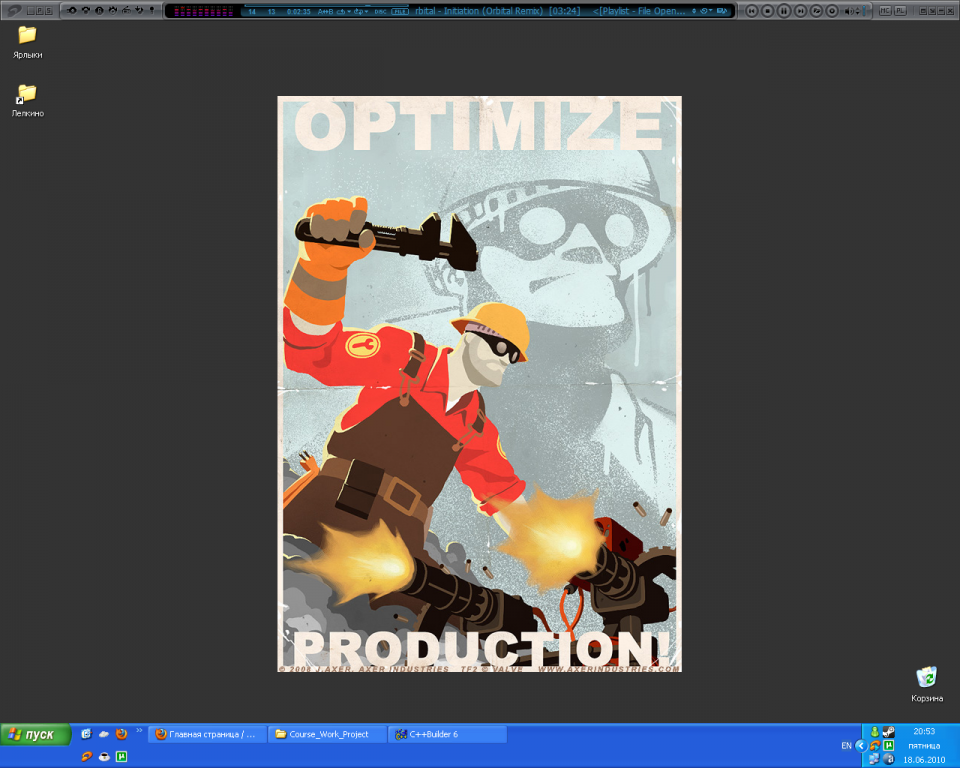Open the Ярлыки desktop folder

click(x=28, y=42)
